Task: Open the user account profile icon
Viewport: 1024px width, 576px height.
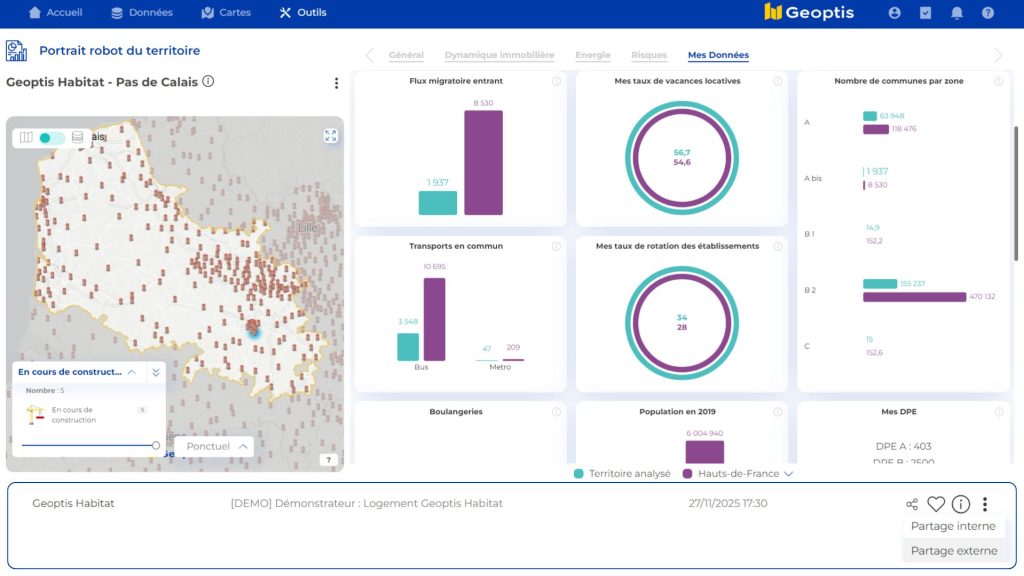Action: (x=894, y=13)
